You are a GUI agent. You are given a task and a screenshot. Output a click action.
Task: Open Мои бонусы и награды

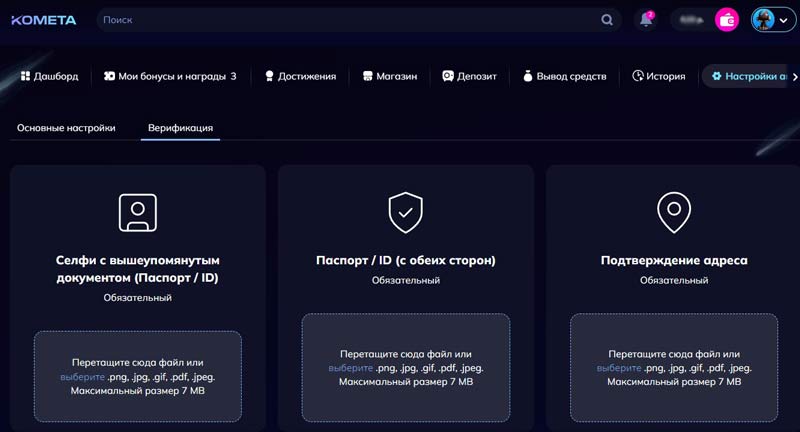click(170, 76)
